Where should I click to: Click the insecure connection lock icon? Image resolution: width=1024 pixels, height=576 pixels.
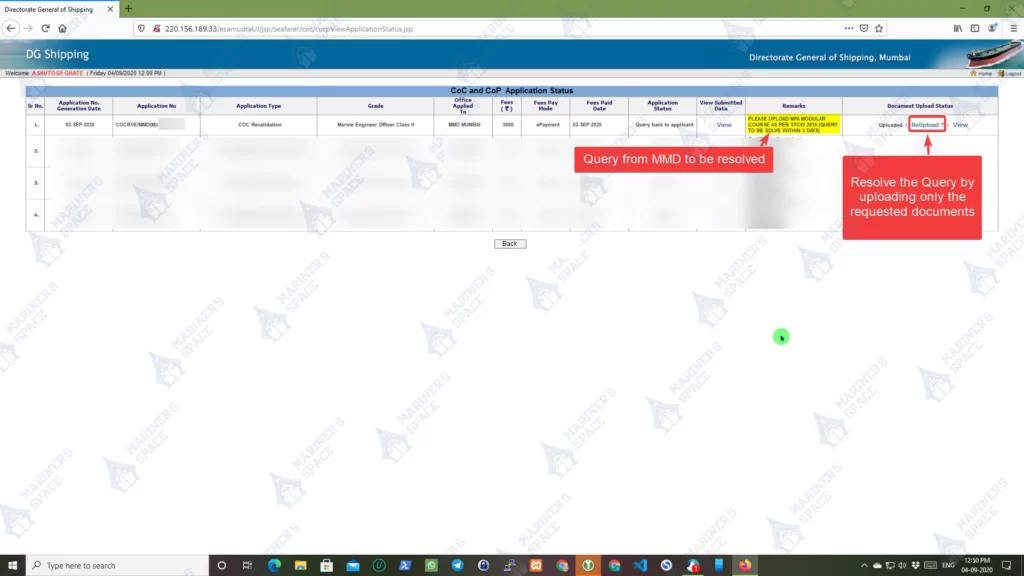(x=157, y=29)
